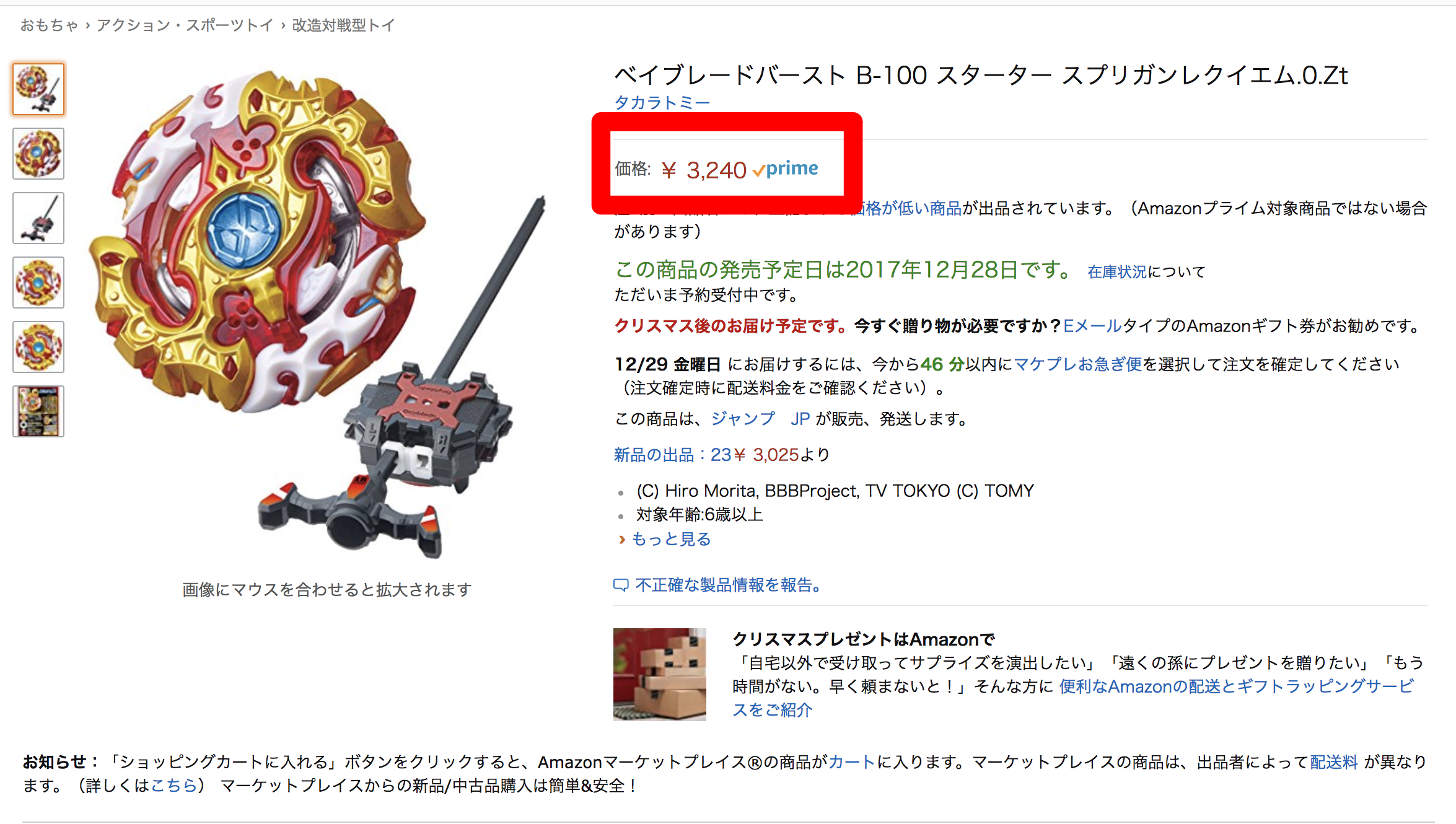
Task: Select the fourth Beyblade thumbnail
Action: pos(38,283)
